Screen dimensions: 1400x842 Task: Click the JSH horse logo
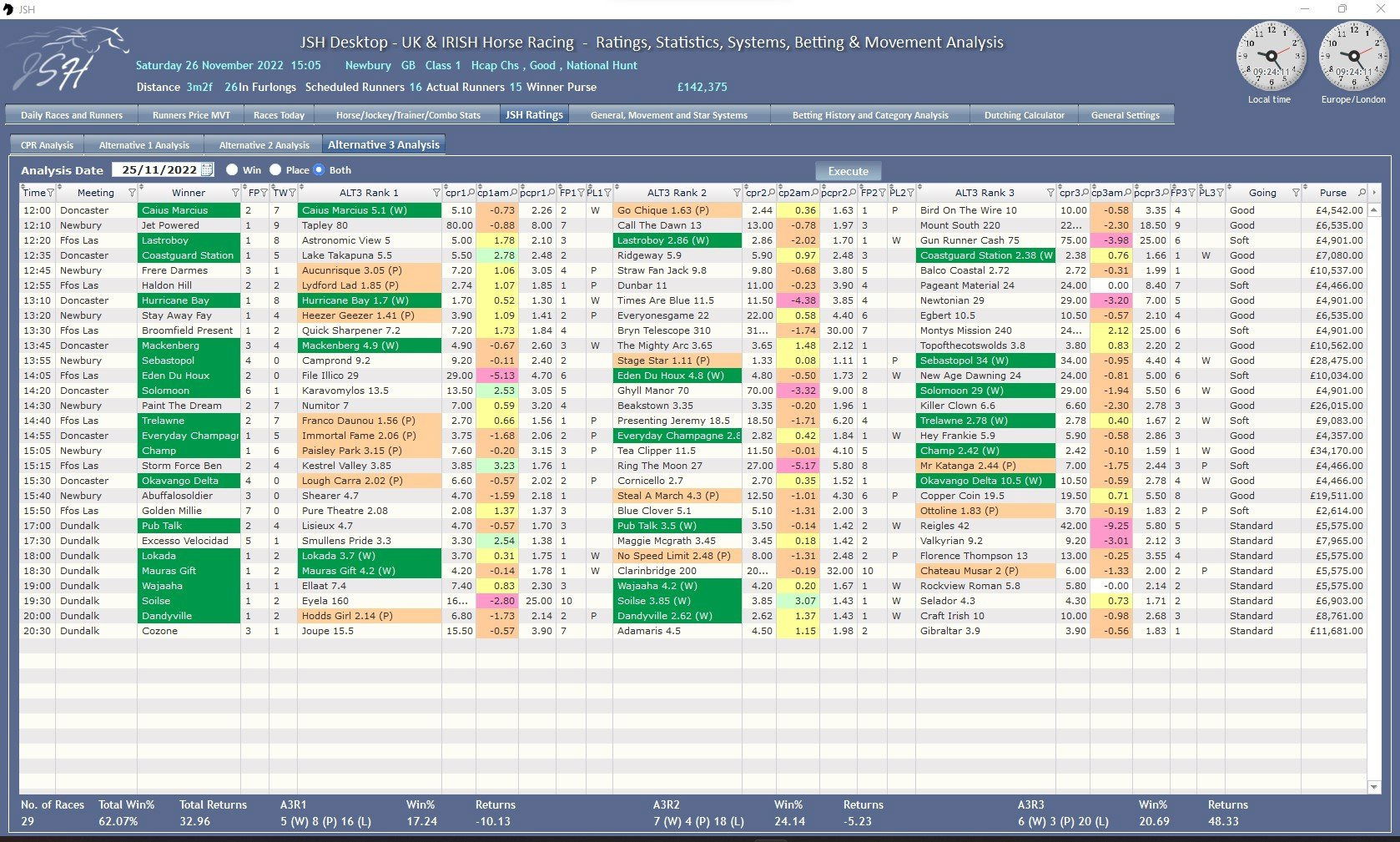tap(67, 58)
